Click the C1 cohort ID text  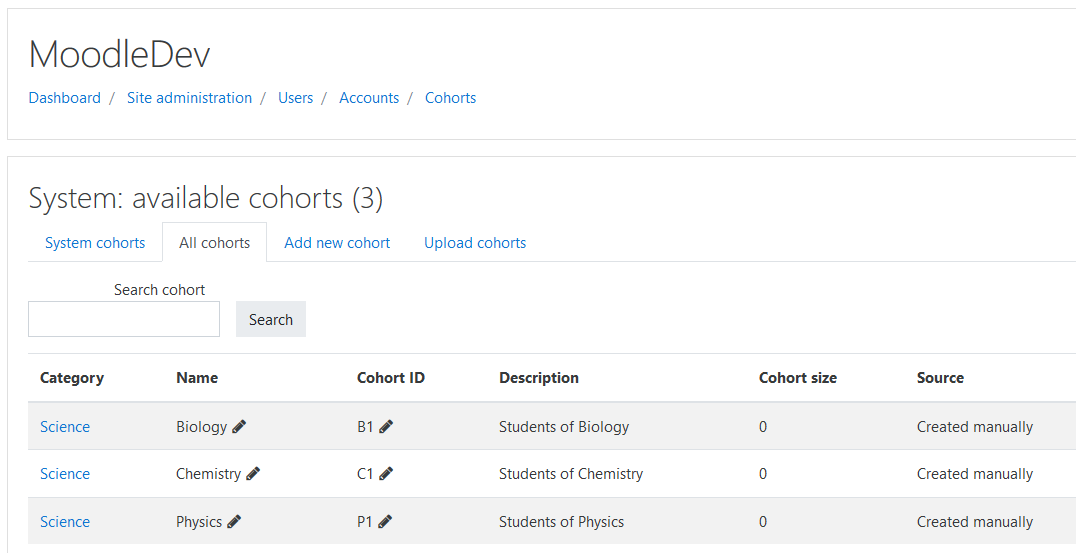tap(365, 474)
